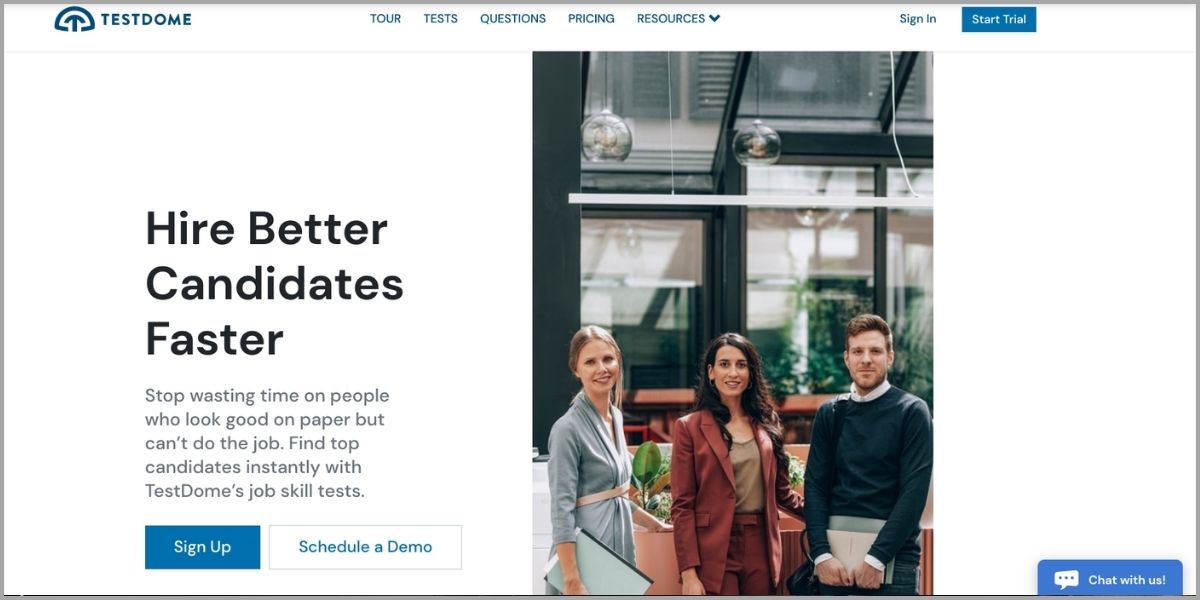This screenshot has width=1200, height=600.
Task: Open the Chat with us widget
Action: coord(1110,579)
